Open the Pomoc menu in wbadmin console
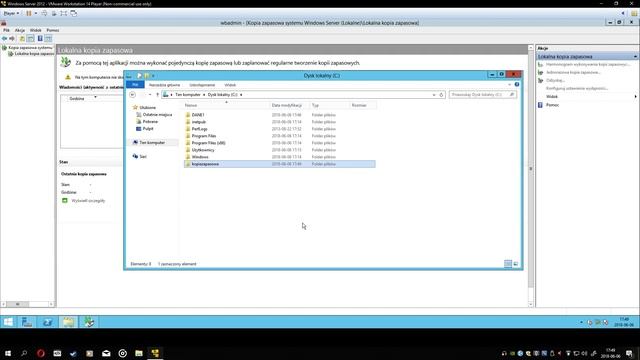This screenshot has width=640, height=360. coord(53,30)
